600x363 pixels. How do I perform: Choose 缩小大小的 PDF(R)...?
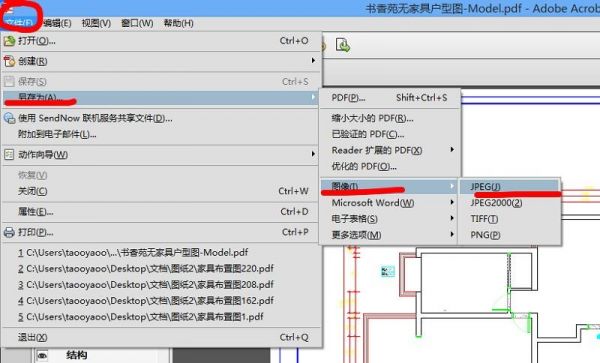click(x=390, y=118)
